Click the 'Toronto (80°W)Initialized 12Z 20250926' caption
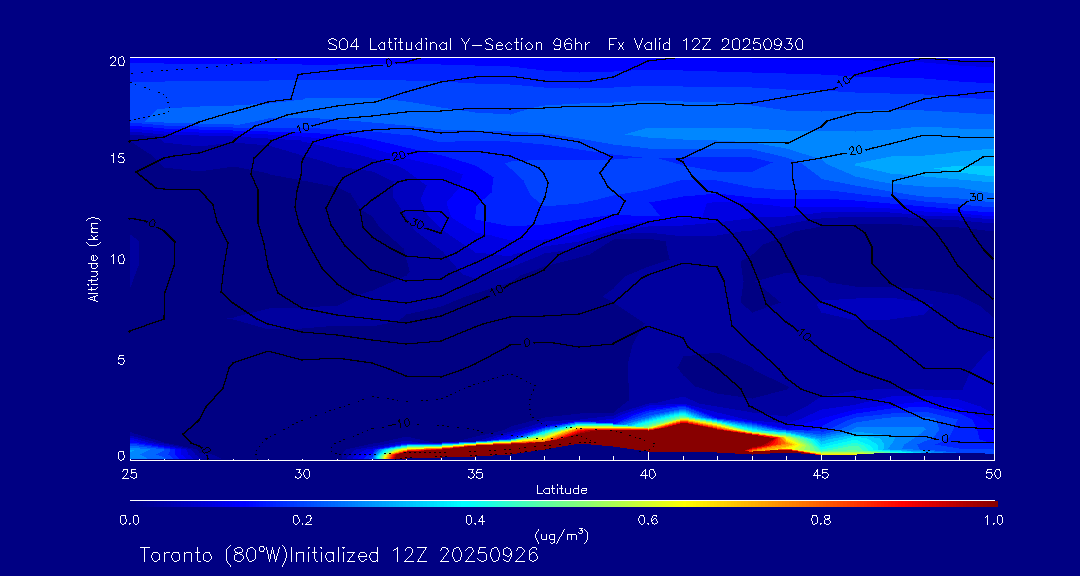 point(339,555)
